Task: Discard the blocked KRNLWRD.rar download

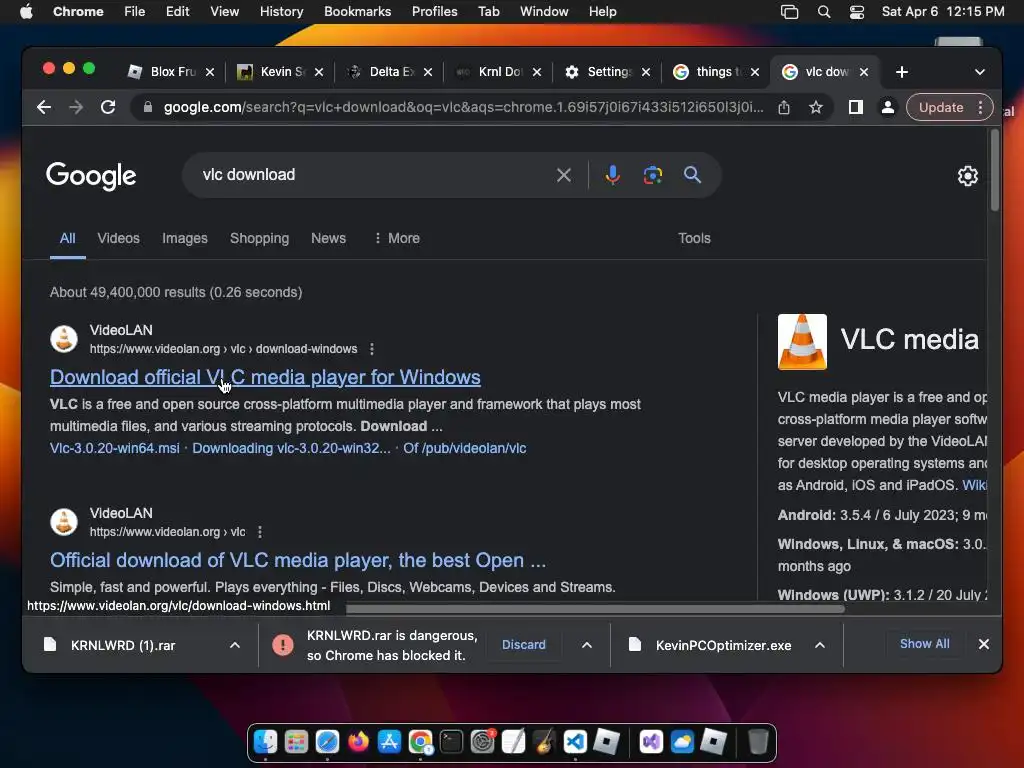Action: (523, 645)
